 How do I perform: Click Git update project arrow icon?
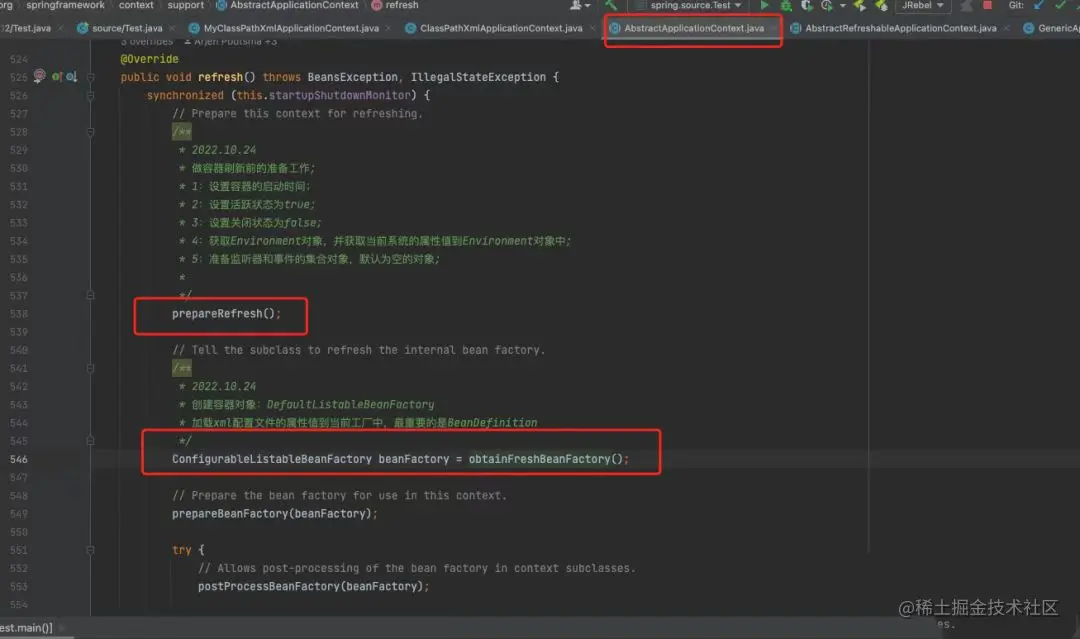1039,5
